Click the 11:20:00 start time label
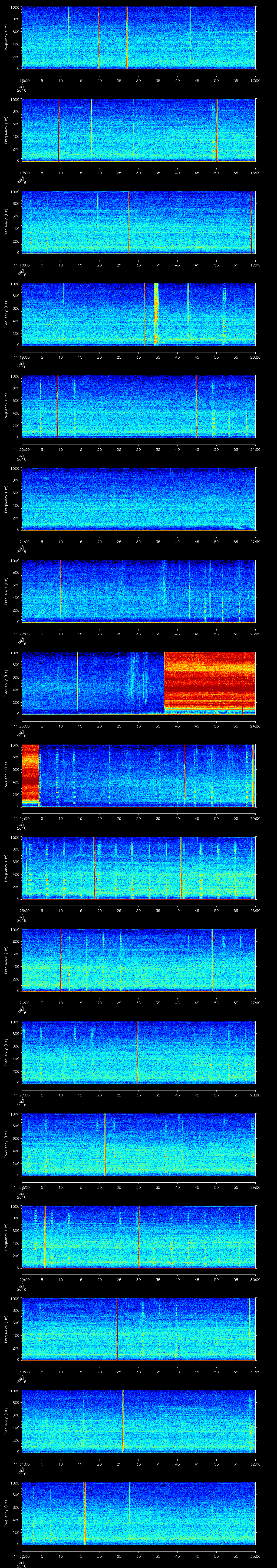 tap(21, 449)
